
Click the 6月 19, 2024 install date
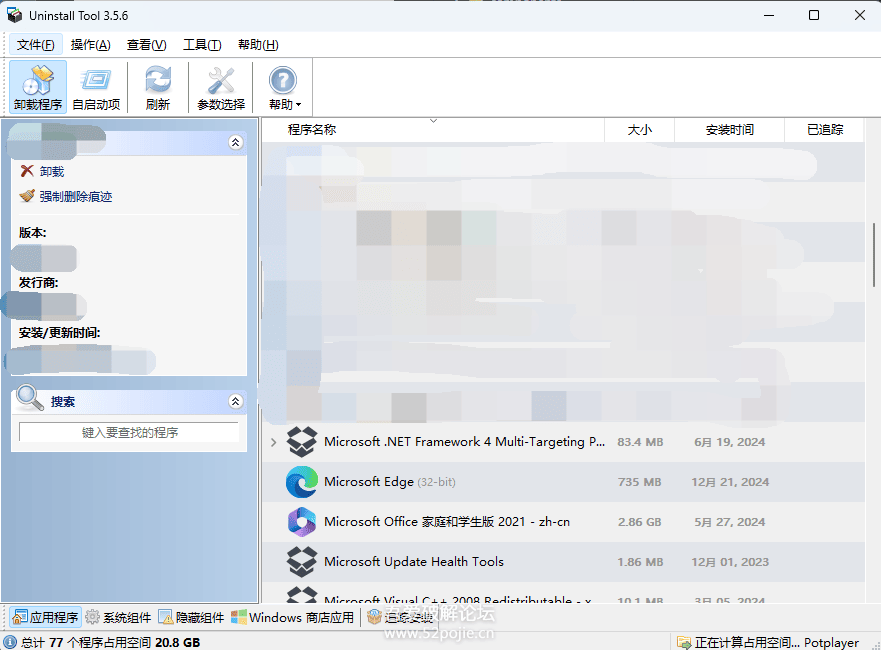[729, 442]
